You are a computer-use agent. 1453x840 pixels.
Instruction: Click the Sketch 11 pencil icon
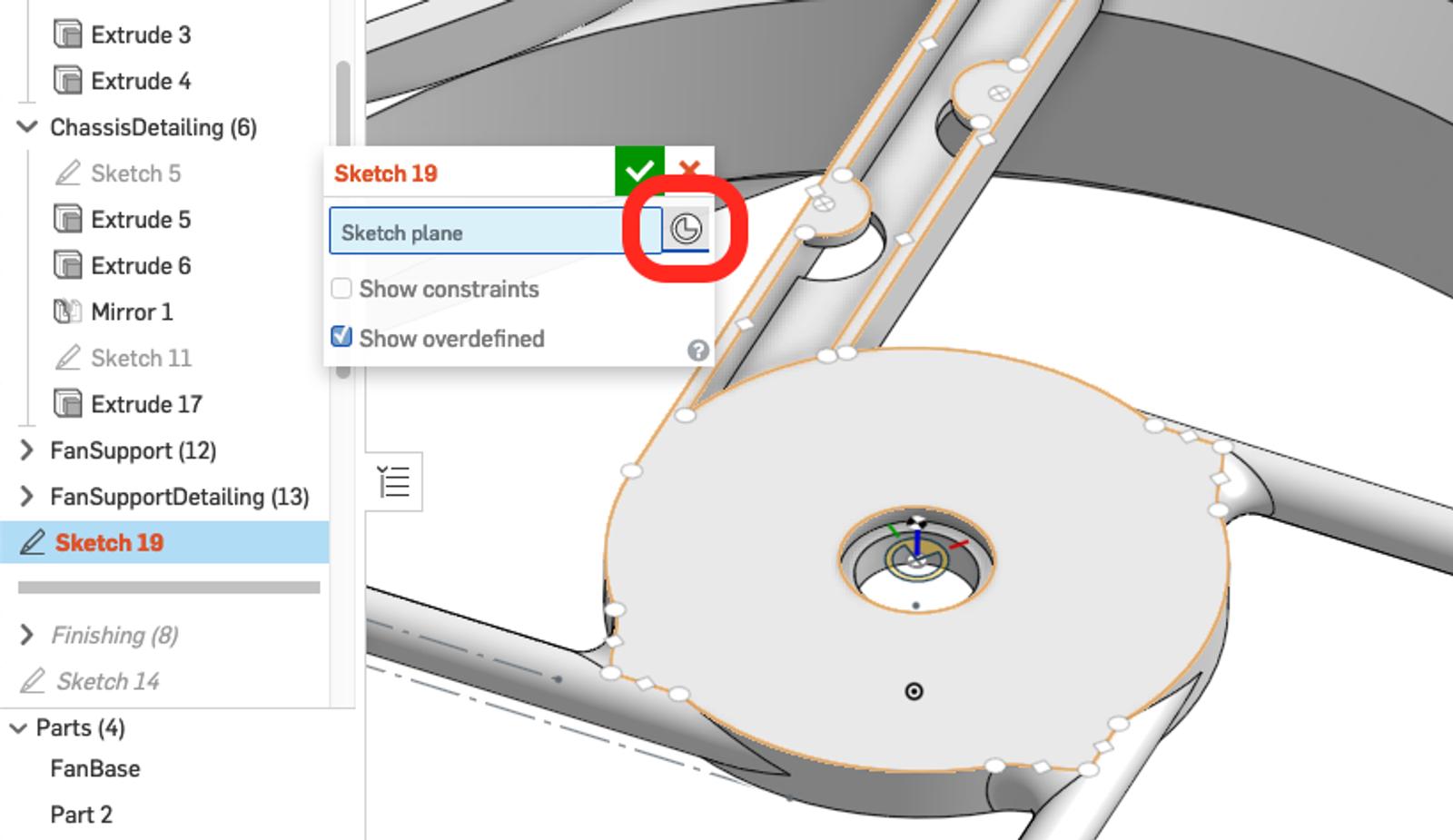coord(68,359)
